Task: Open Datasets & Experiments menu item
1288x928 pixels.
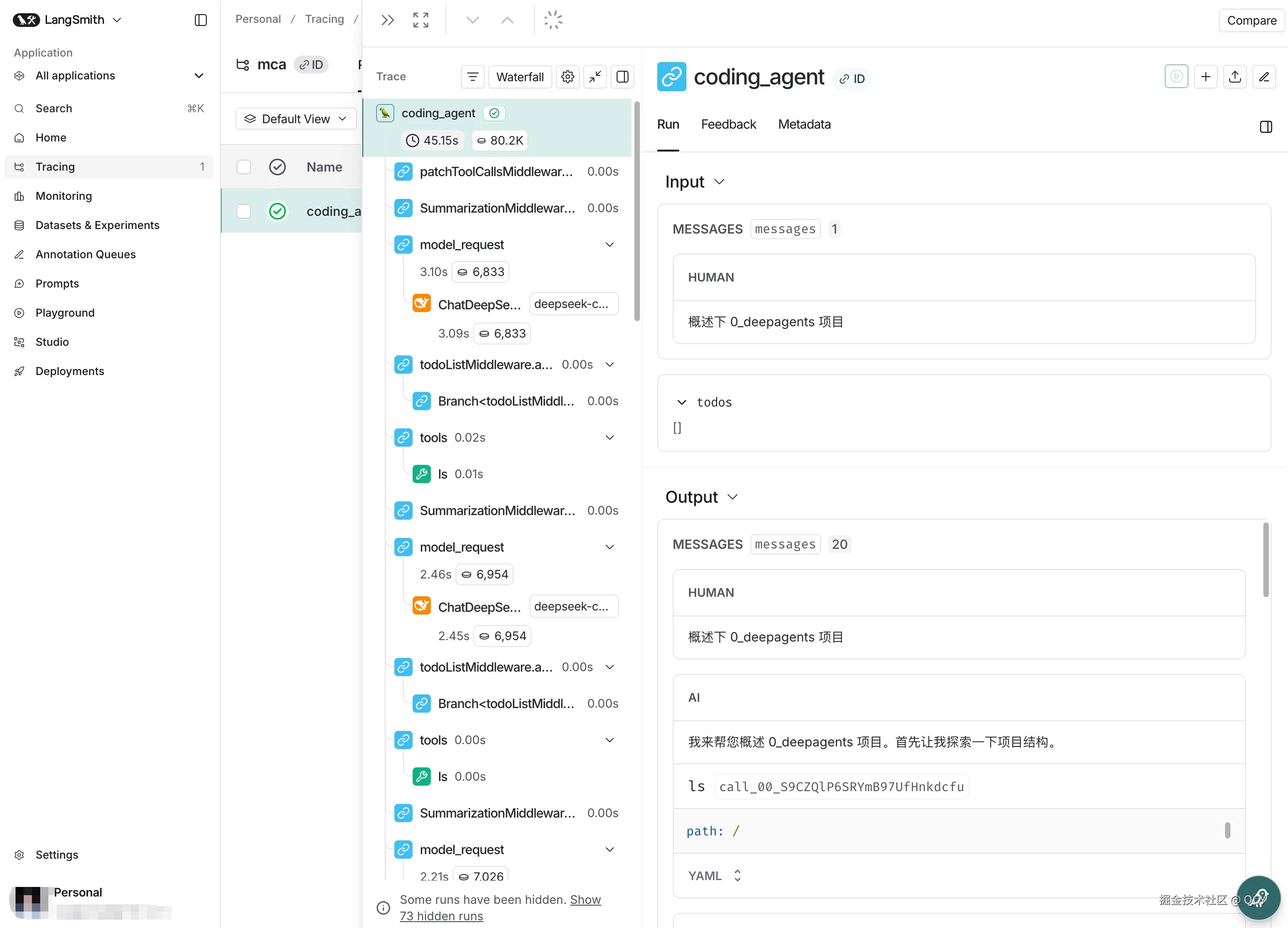Action: tap(97, 225)
